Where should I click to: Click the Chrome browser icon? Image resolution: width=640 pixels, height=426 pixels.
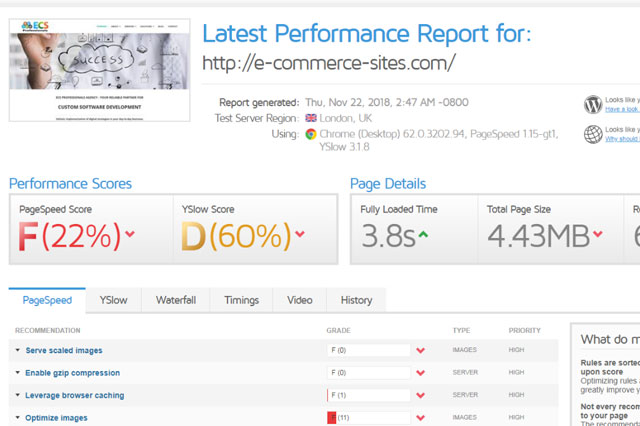311,134
